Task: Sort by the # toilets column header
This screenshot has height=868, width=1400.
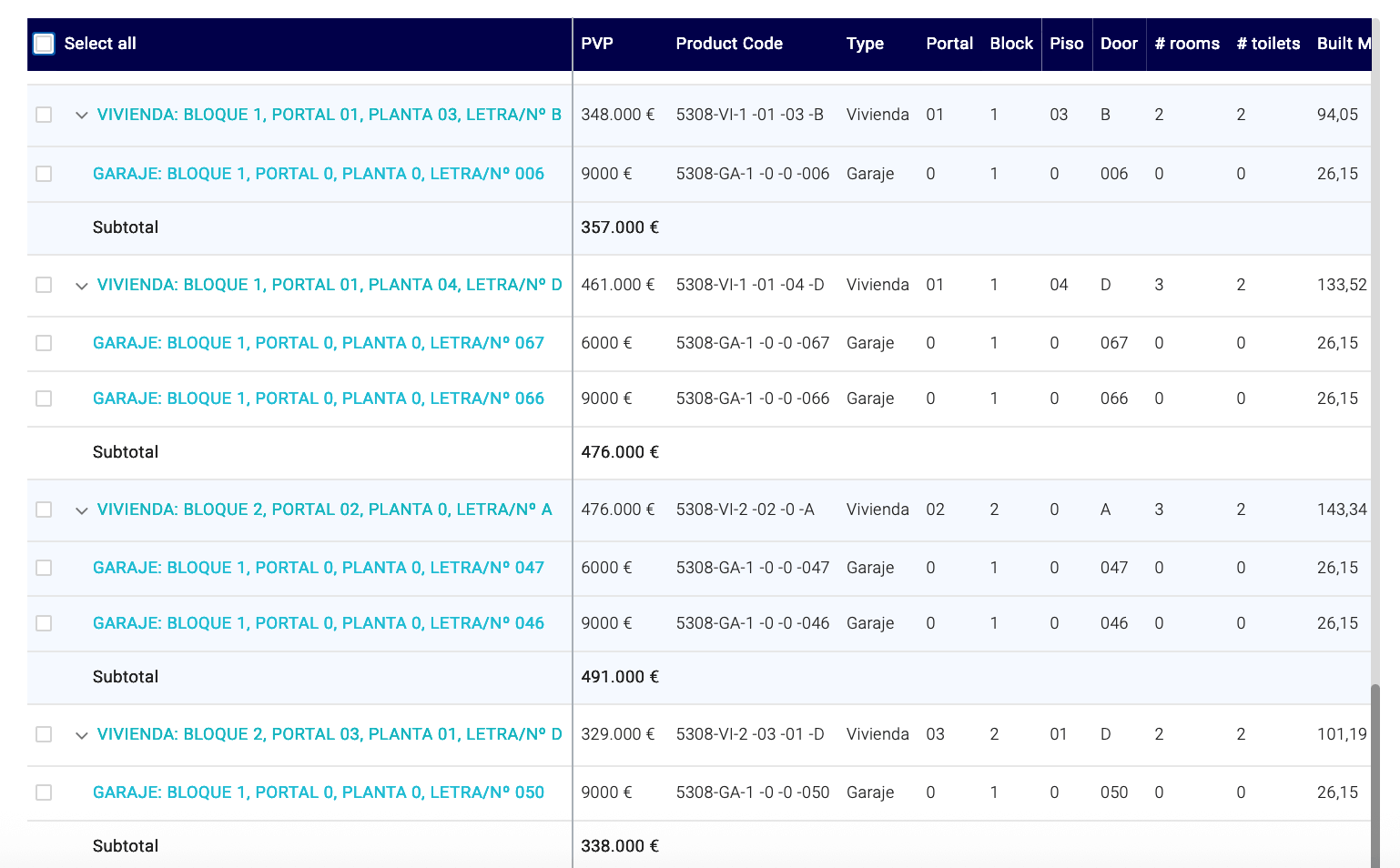Action: 1268,44
